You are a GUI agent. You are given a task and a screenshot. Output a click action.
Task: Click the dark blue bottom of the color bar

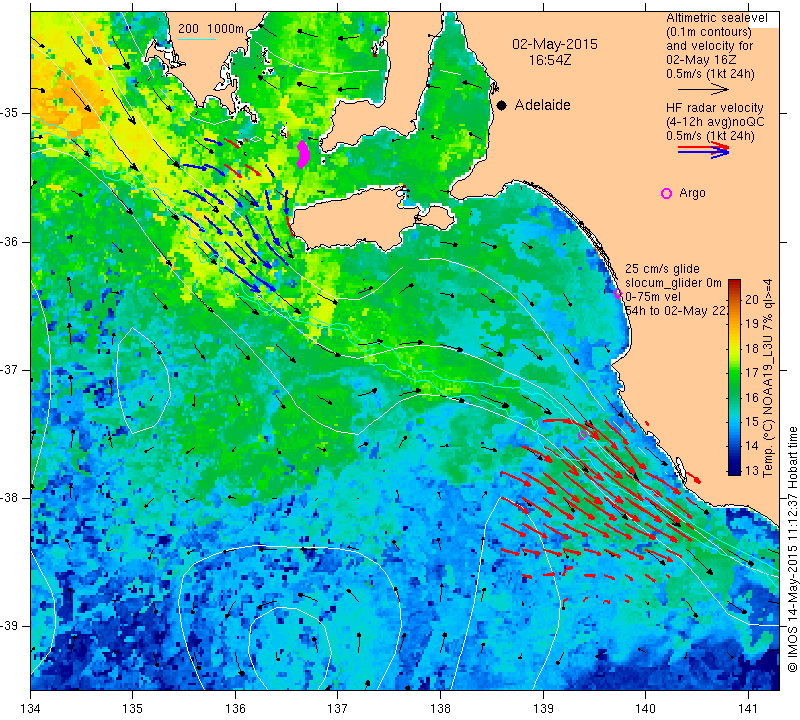[734, 471]
